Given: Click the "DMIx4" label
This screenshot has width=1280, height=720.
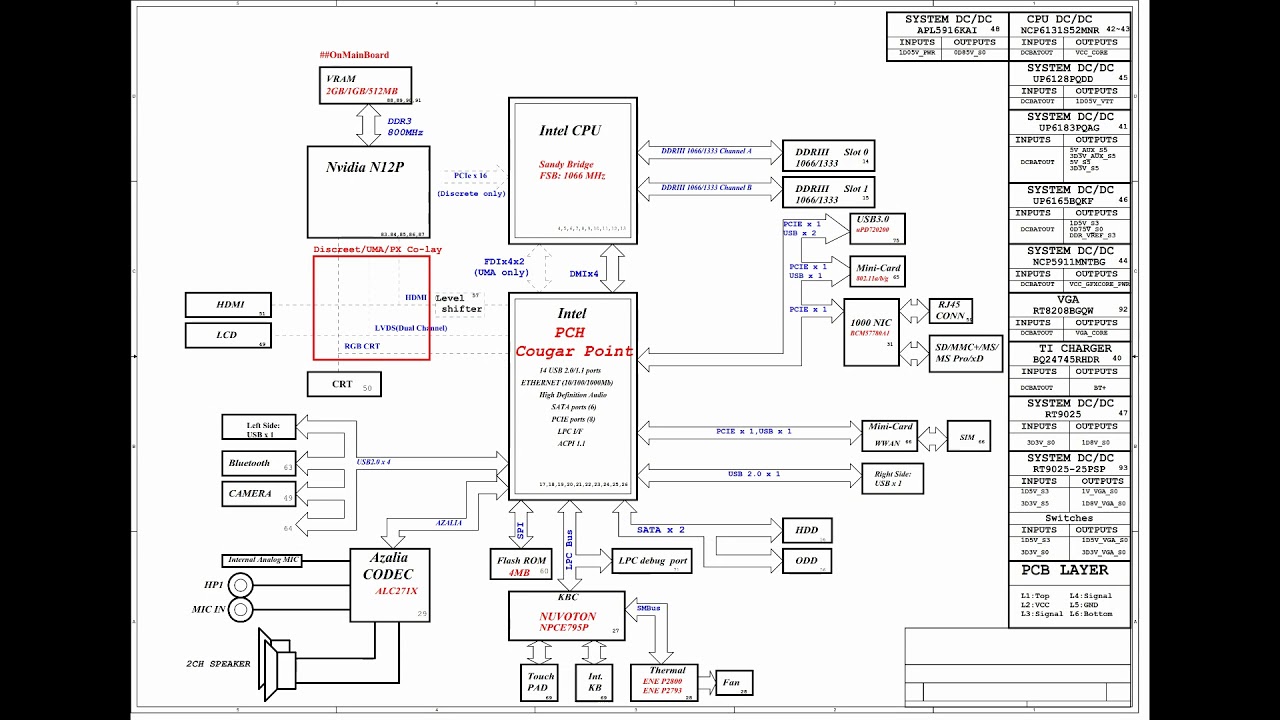Looking at the screenshot, I should (584, 273).
